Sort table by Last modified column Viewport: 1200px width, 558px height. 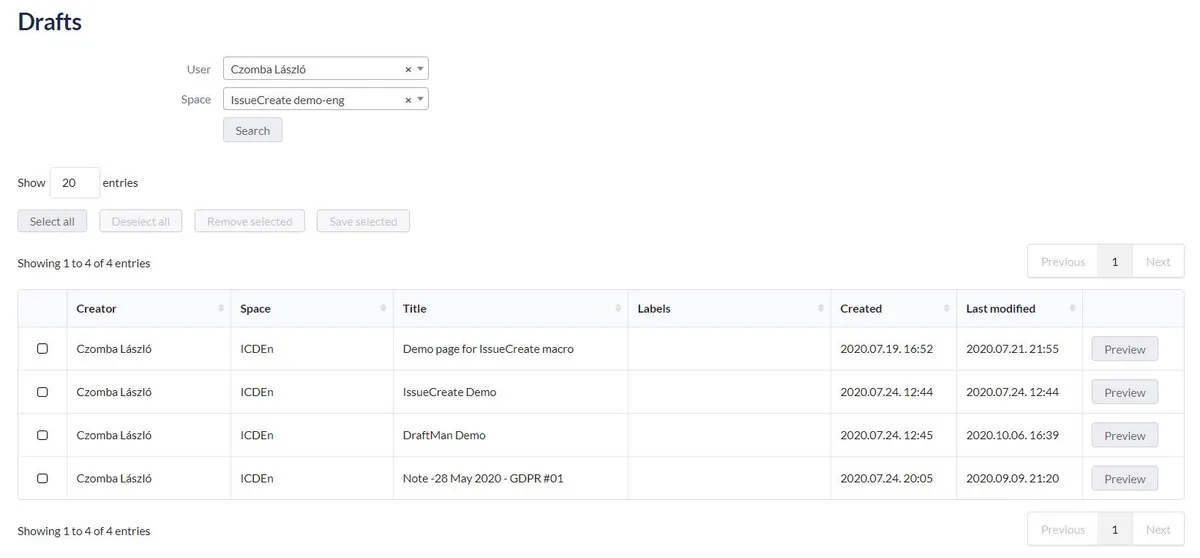point(1019,309)
